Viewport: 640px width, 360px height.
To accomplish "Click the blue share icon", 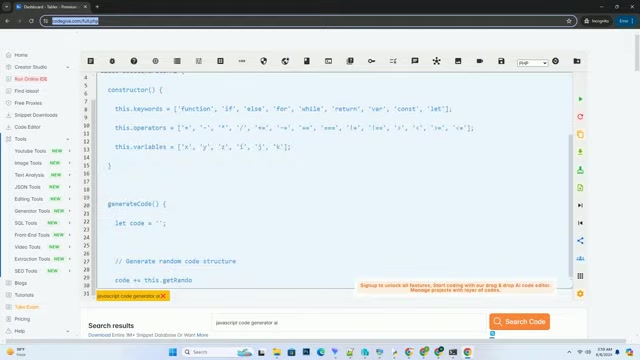I will coord(580,240).
